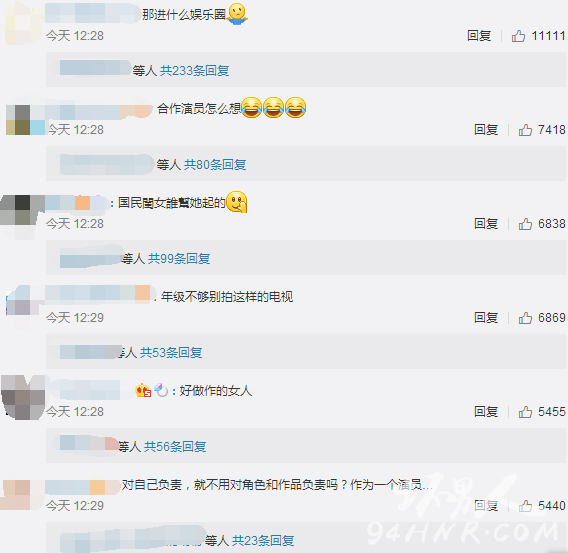
Task: Open the 共56条回复 reply thread
Action: (175, 446)
